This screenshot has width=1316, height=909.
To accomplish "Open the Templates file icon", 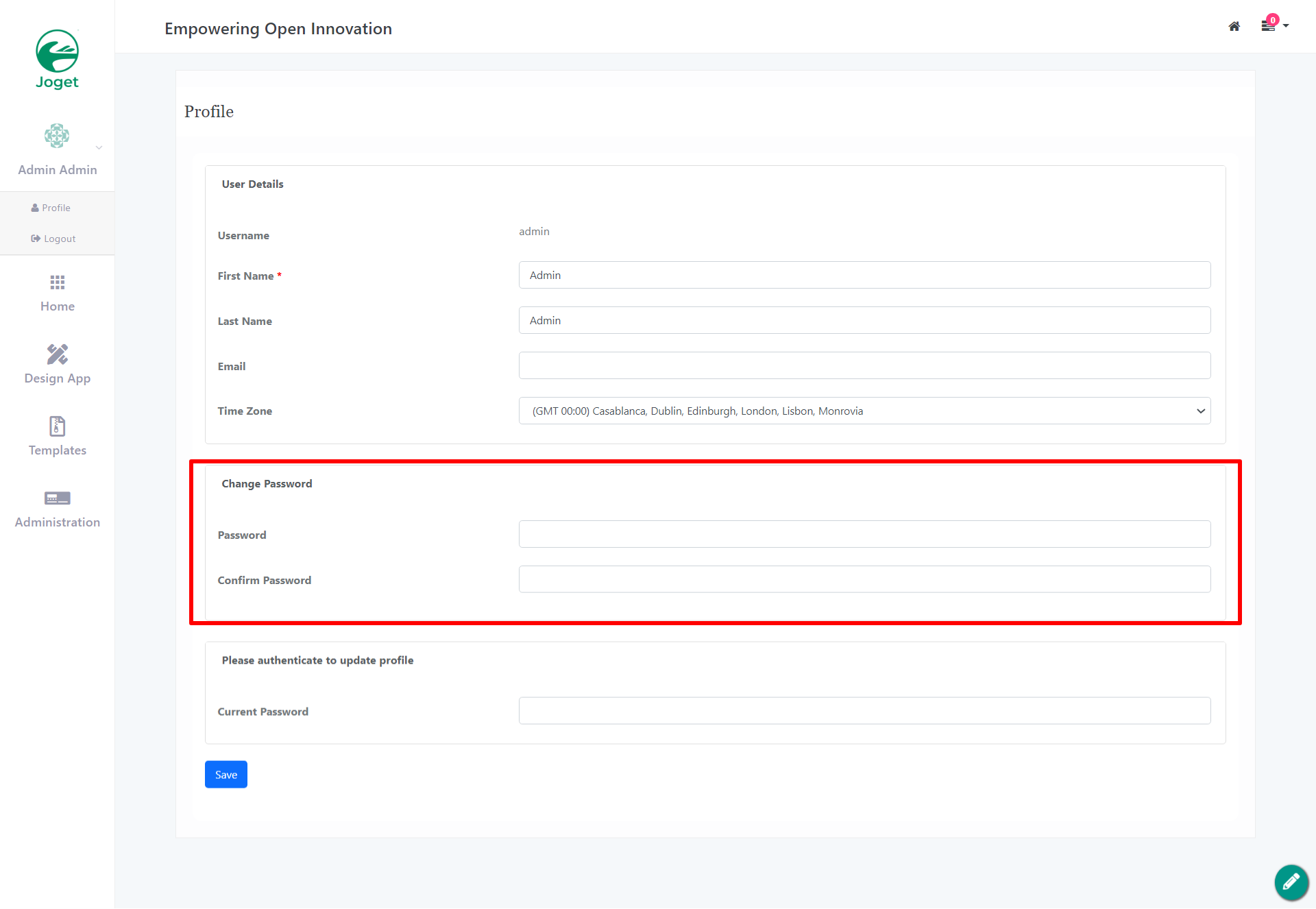I will click(x=57, y=426).
